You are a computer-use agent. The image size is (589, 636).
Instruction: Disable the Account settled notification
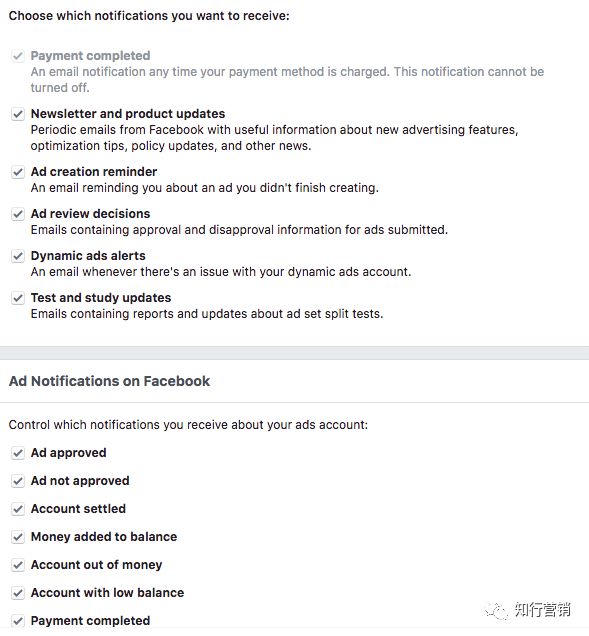pos(18,509)
